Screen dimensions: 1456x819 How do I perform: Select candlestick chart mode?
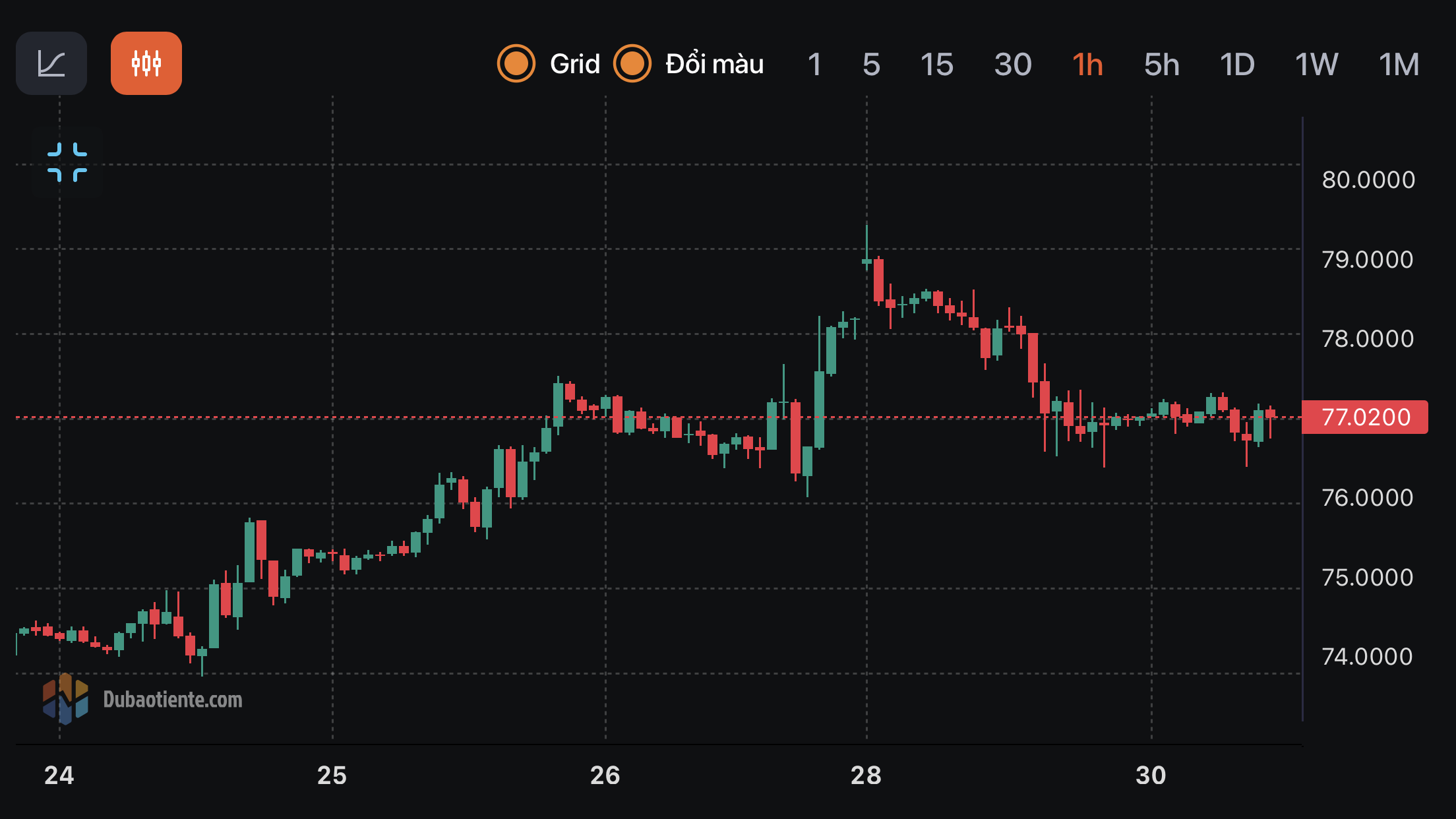point(146,63)
